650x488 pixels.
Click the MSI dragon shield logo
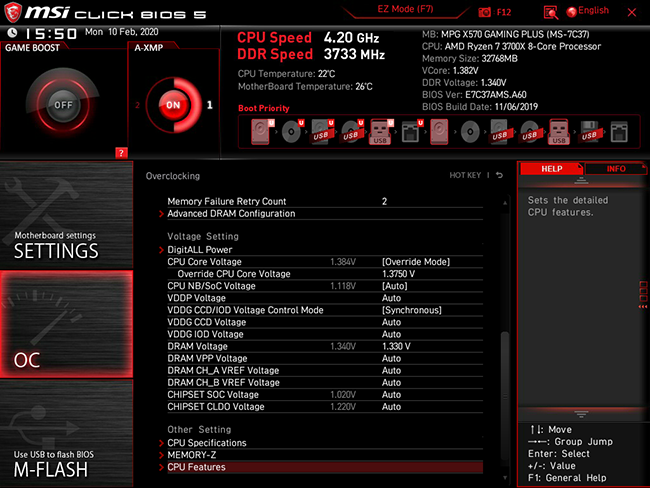tap(13, 12)
